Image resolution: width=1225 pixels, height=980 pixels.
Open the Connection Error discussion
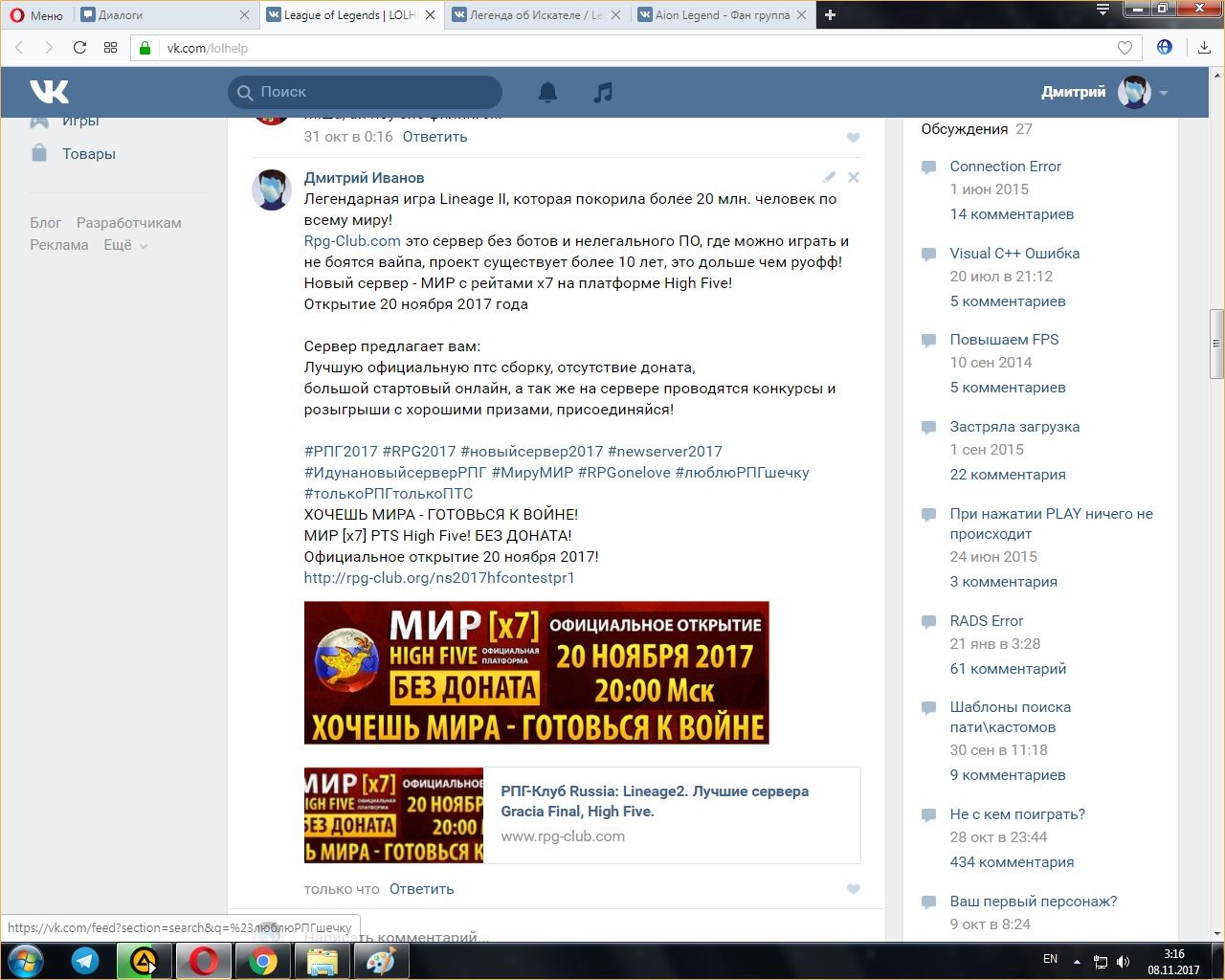(1006, 167)
